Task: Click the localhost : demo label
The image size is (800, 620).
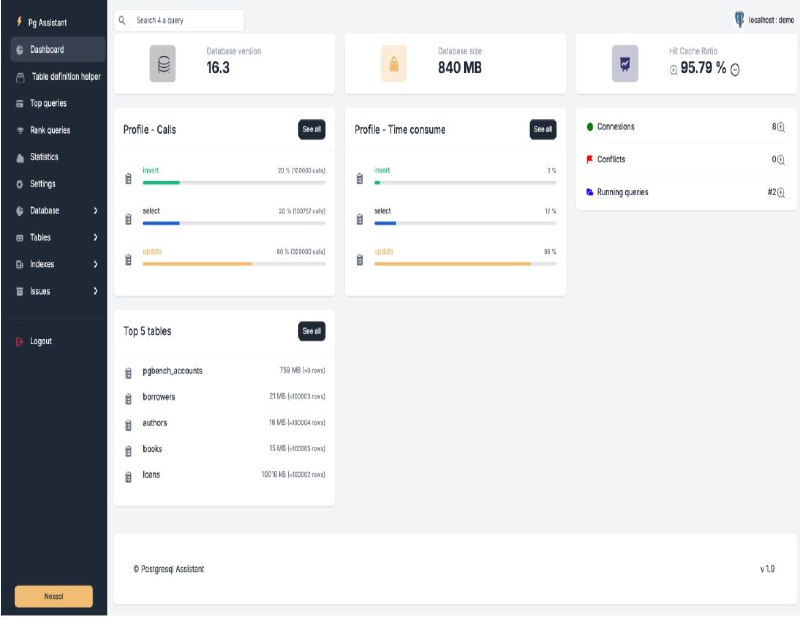Action: (771, 20)
